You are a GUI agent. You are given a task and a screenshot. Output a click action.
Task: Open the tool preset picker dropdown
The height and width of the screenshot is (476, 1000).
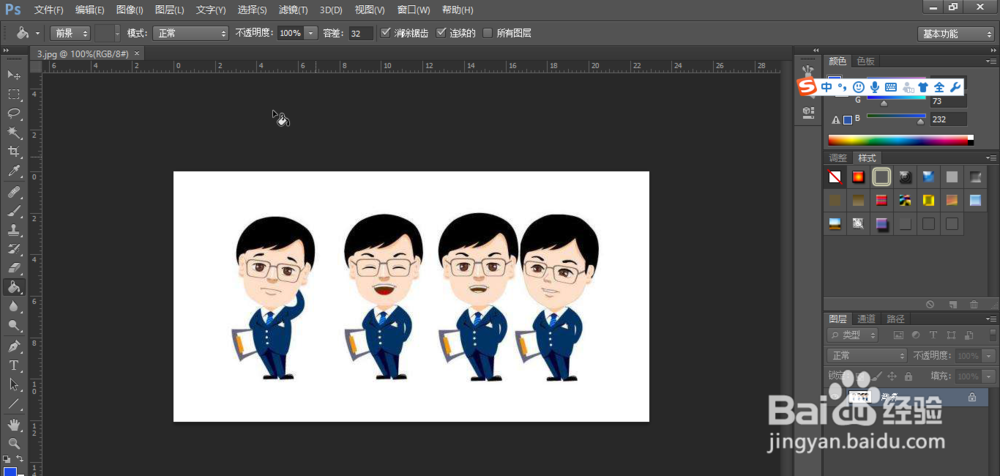coord(37,33)
